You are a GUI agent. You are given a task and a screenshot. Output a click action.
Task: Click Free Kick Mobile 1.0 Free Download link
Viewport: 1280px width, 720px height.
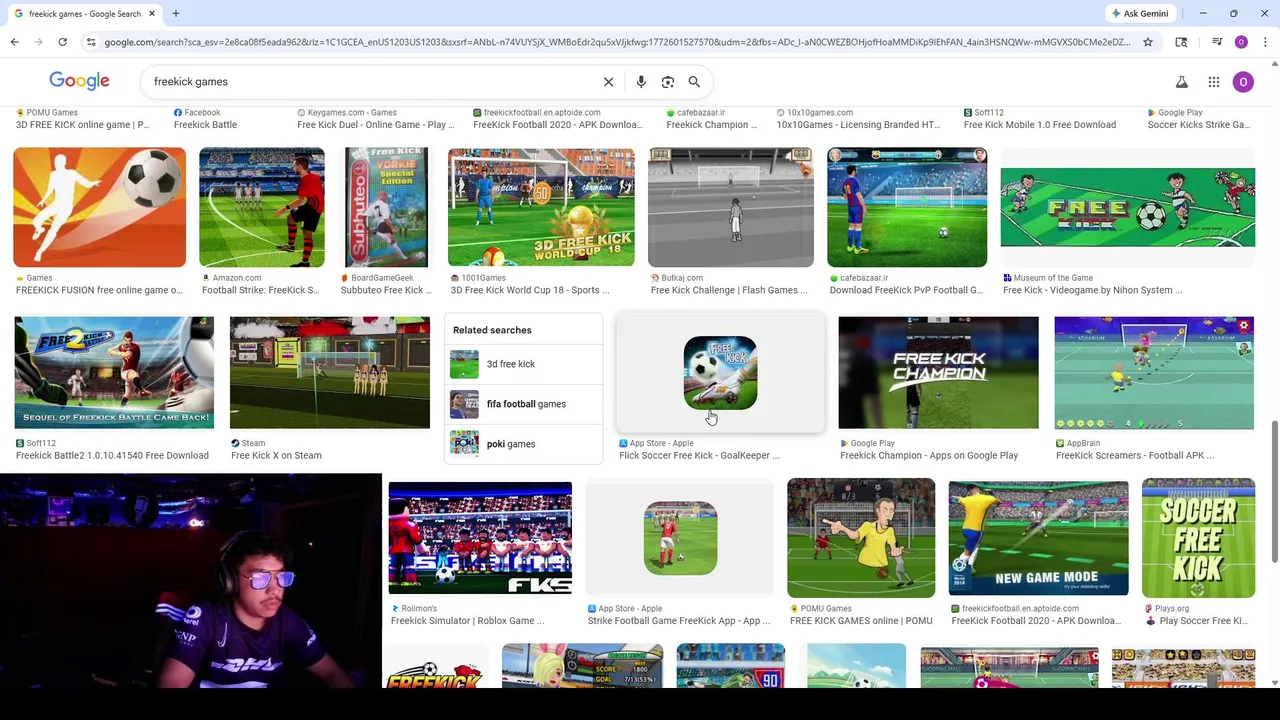click(x=1040, y=125)
